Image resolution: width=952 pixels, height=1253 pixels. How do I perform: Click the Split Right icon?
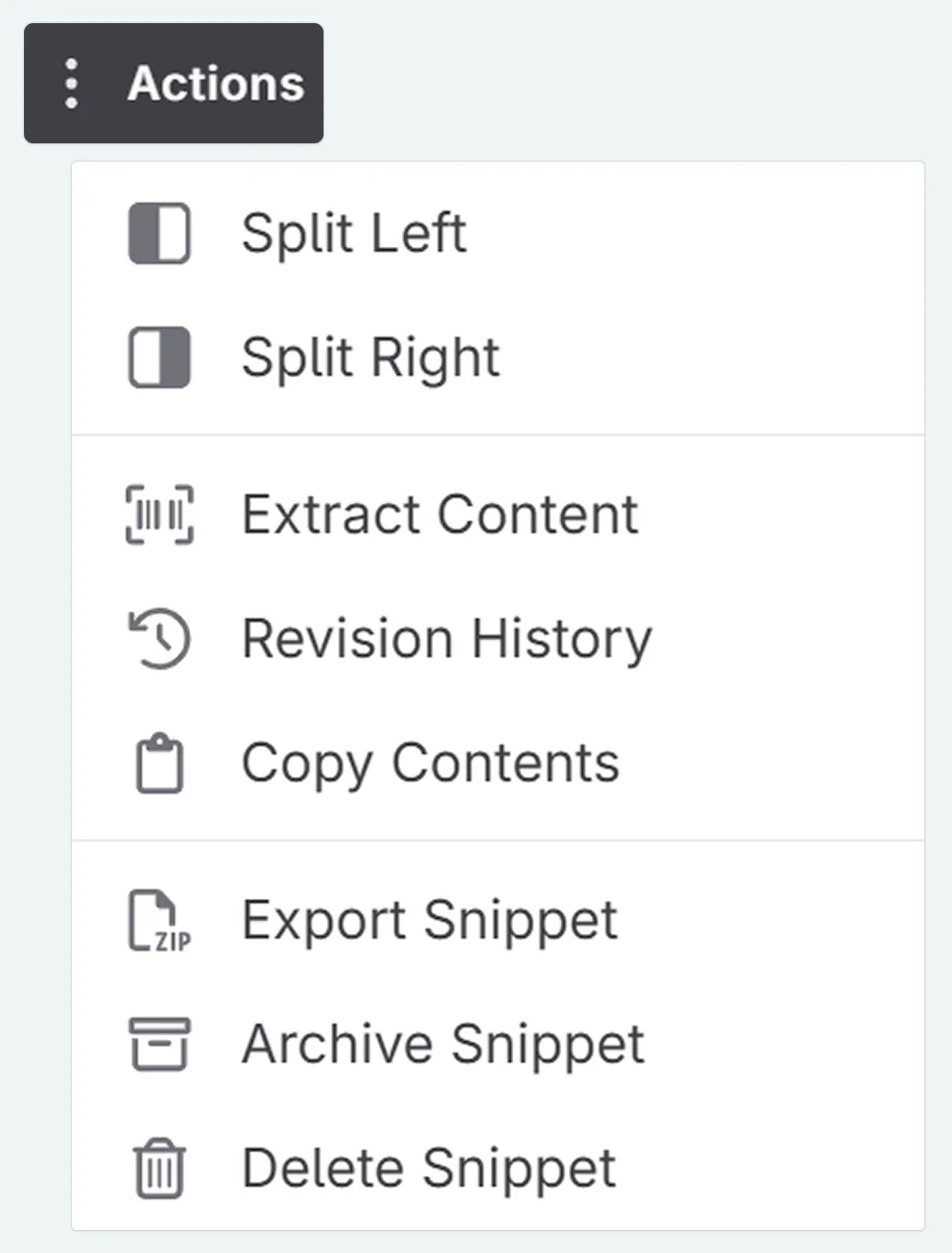tap(159, 358)
